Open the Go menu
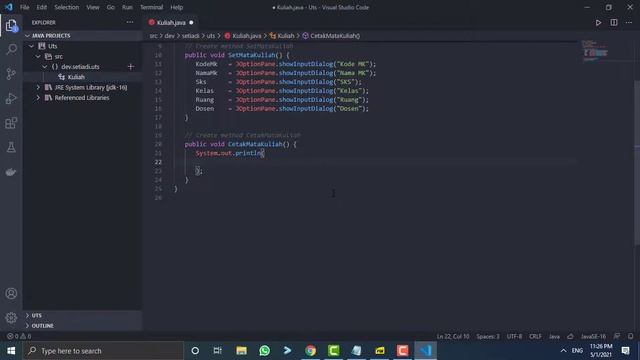Image resolution: width=640 pixels, height=360 pixels. point(111,7)
